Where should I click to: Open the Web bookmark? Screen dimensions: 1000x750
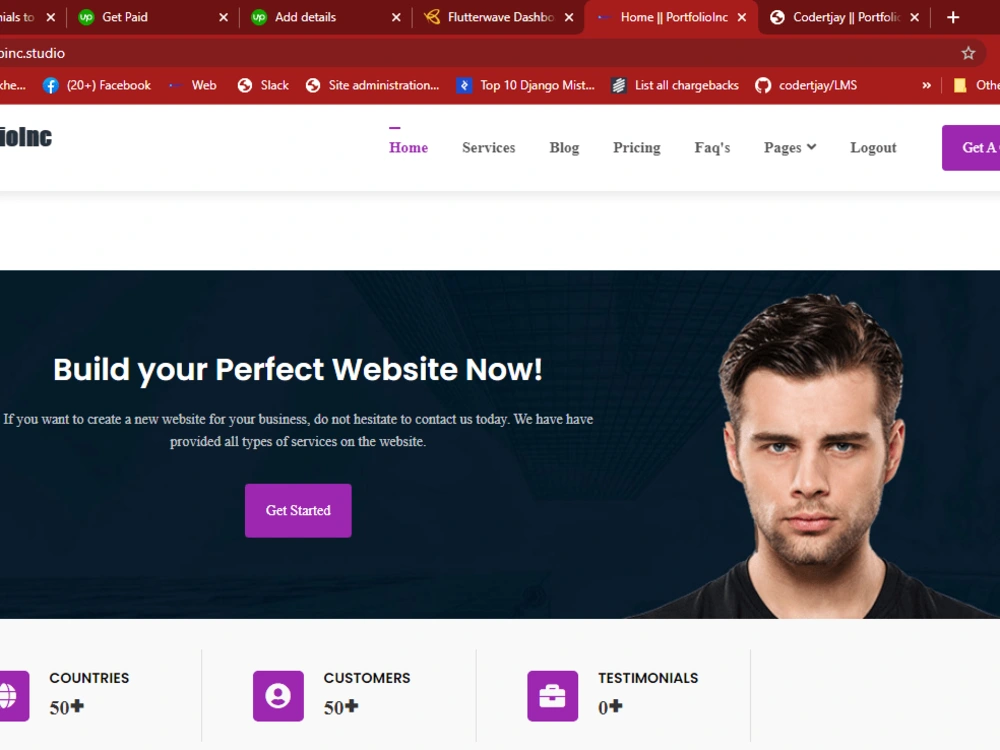coord(193,85)
